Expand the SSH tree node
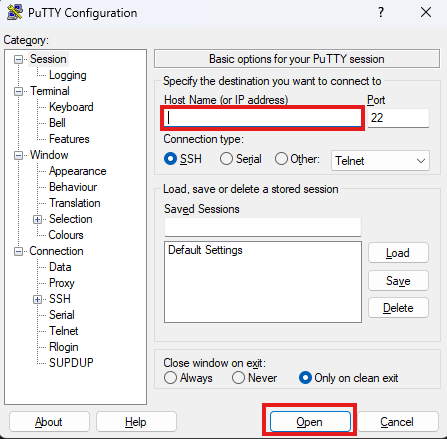The image size is (447, 439). click(x=37, y=299)
